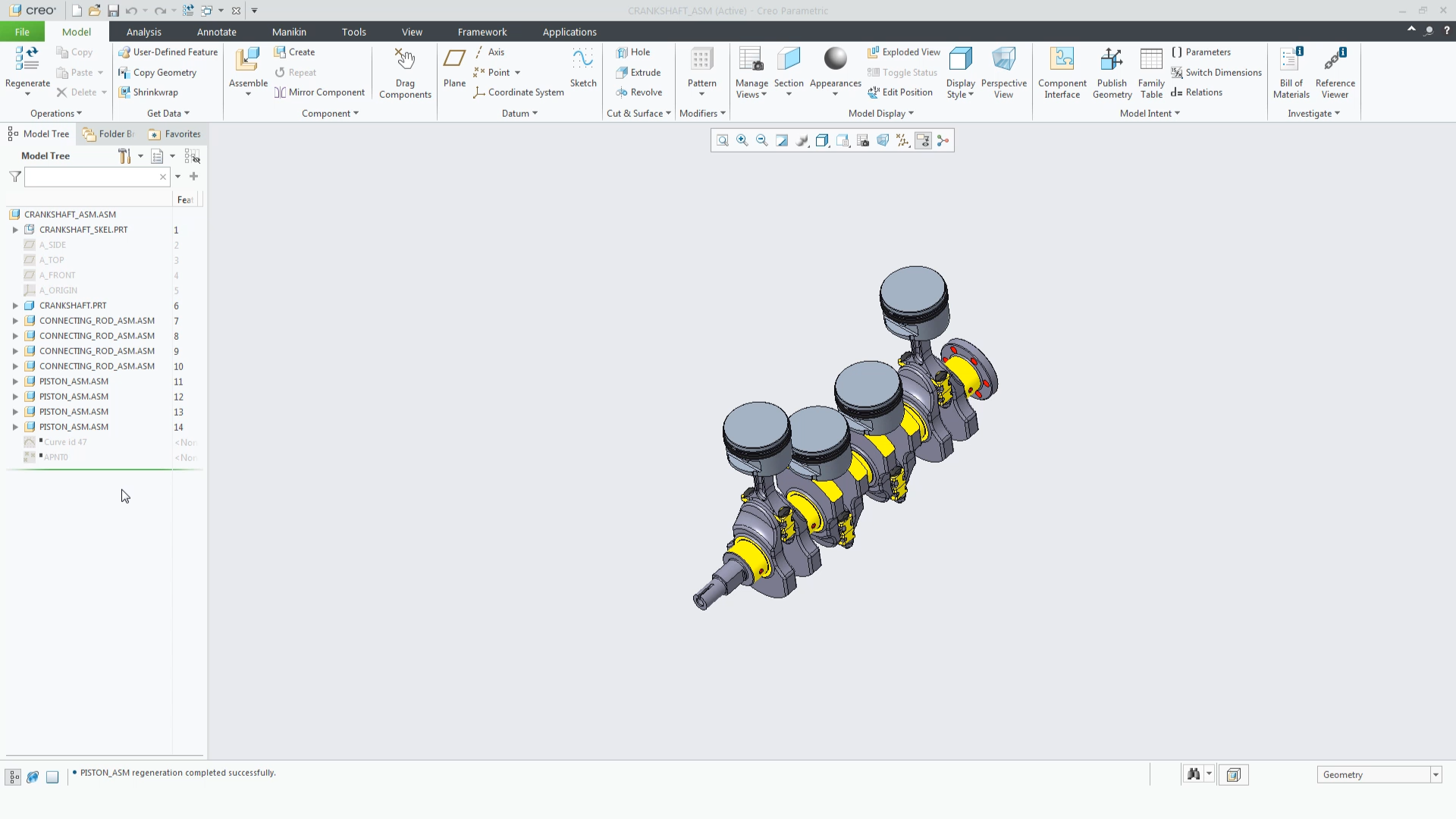Toggle Exploded View

(x=904, y=52)
